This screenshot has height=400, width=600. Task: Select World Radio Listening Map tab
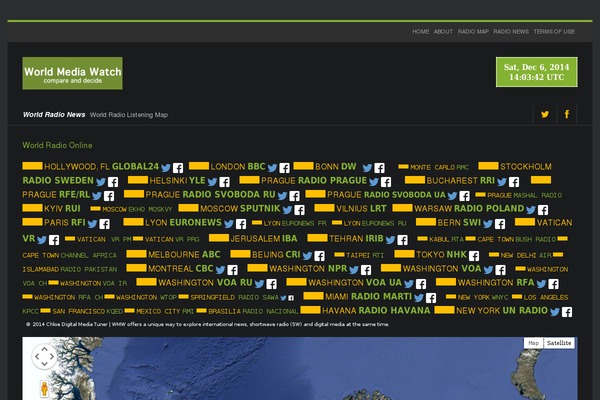click(129, 115)
